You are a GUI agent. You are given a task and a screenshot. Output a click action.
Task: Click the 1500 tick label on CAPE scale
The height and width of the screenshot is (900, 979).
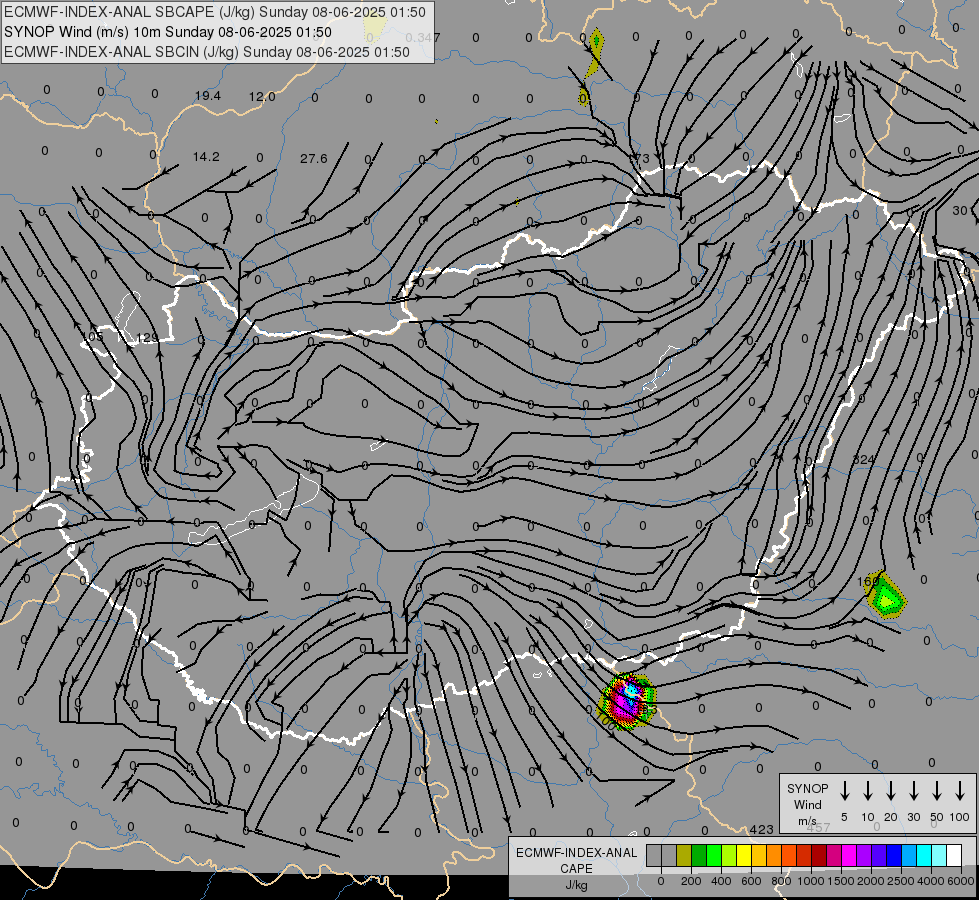click(840, 881)
